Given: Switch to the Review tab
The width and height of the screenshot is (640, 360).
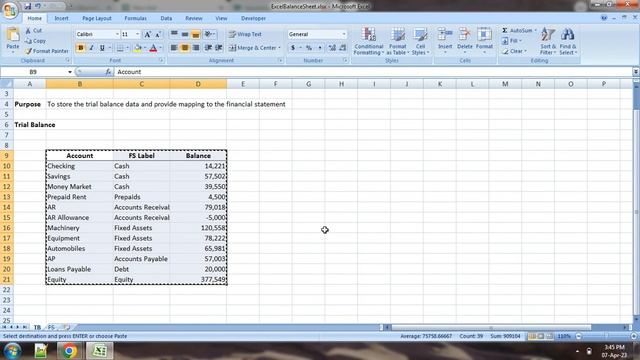Looking at the screenshot, I should [x=194, y=18].
